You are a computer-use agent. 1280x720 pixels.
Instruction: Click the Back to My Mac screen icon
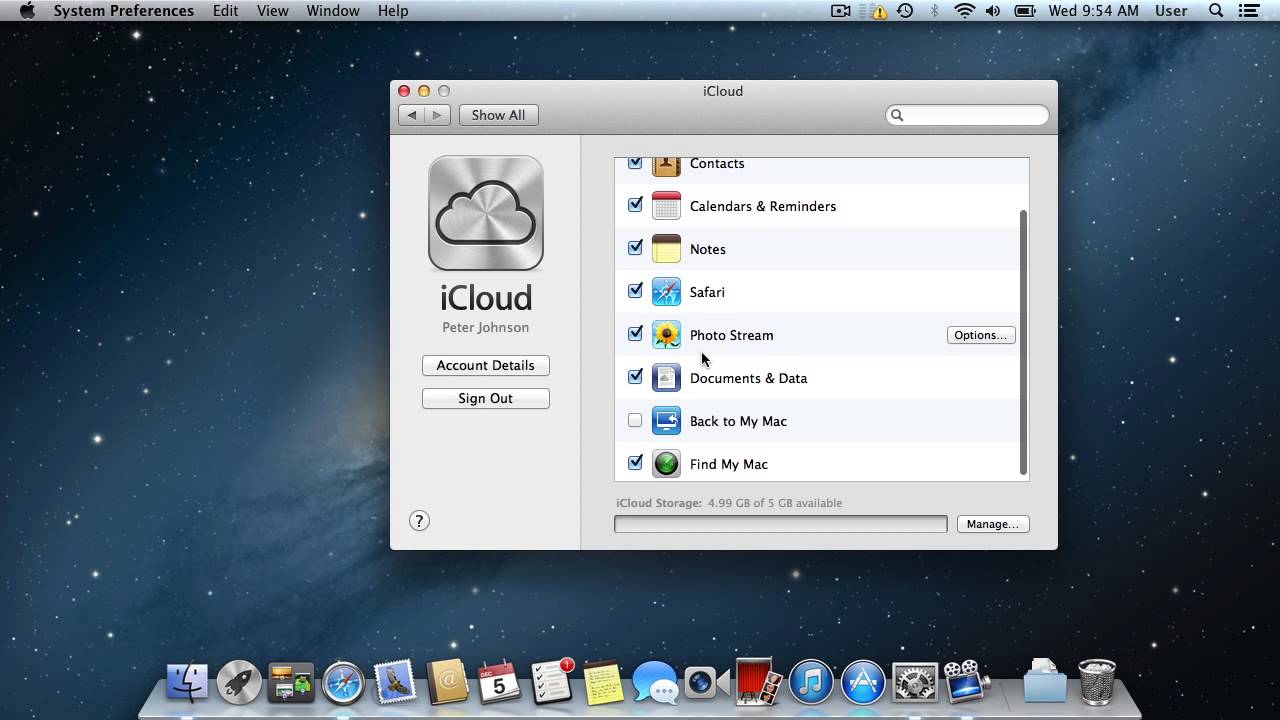666,421
